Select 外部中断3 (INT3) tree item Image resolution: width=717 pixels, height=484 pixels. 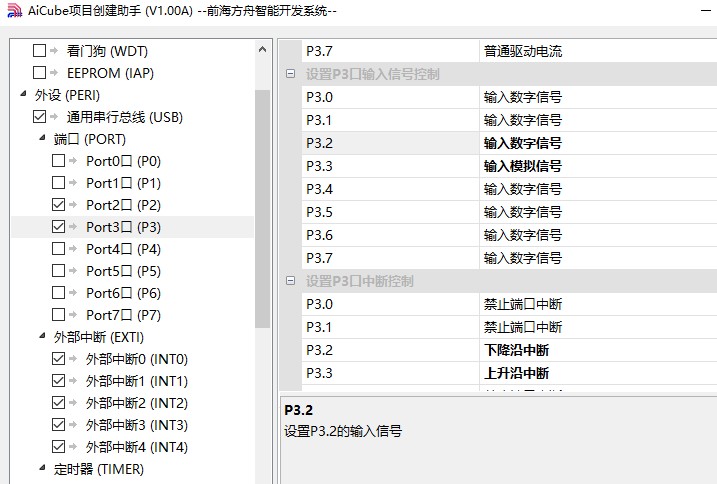click(x=137, y=425)
